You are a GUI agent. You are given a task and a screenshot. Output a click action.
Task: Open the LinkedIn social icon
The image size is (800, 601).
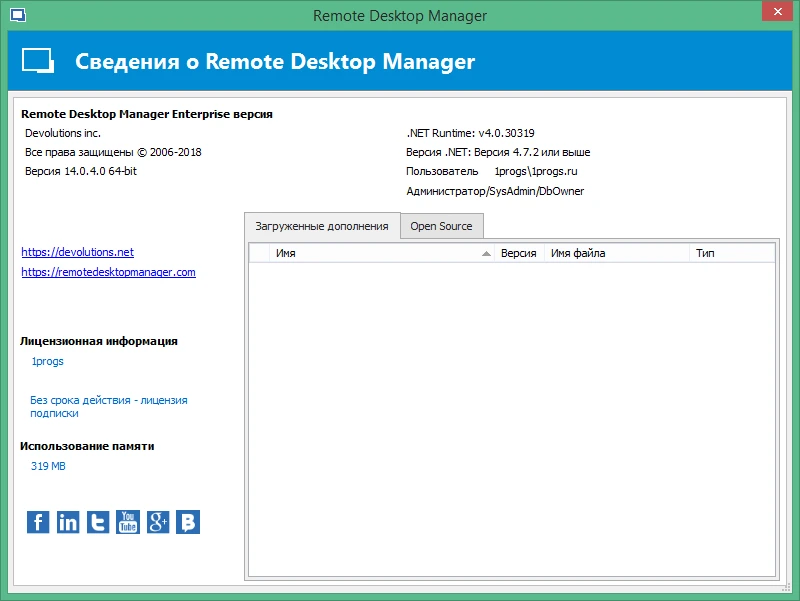click(68, 522)
